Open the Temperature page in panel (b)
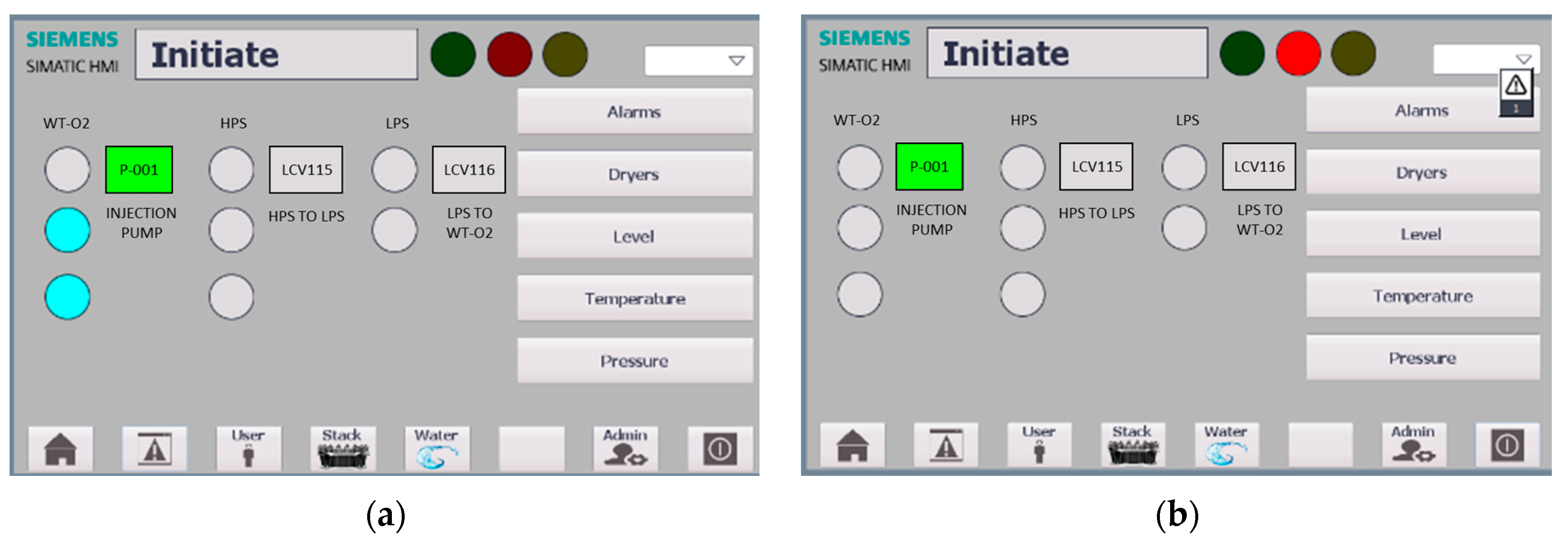1568x544 pixels. tap(1422, 296)
